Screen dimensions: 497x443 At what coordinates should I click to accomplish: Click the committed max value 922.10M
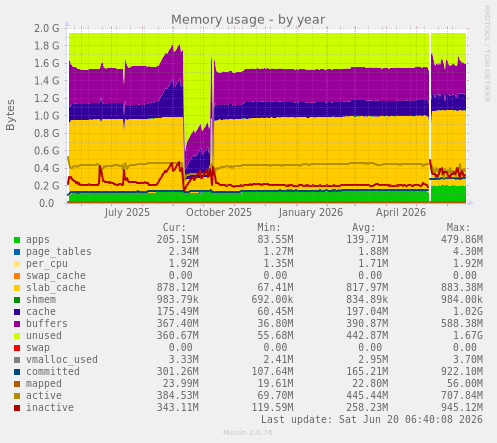(x=462, y=372)
